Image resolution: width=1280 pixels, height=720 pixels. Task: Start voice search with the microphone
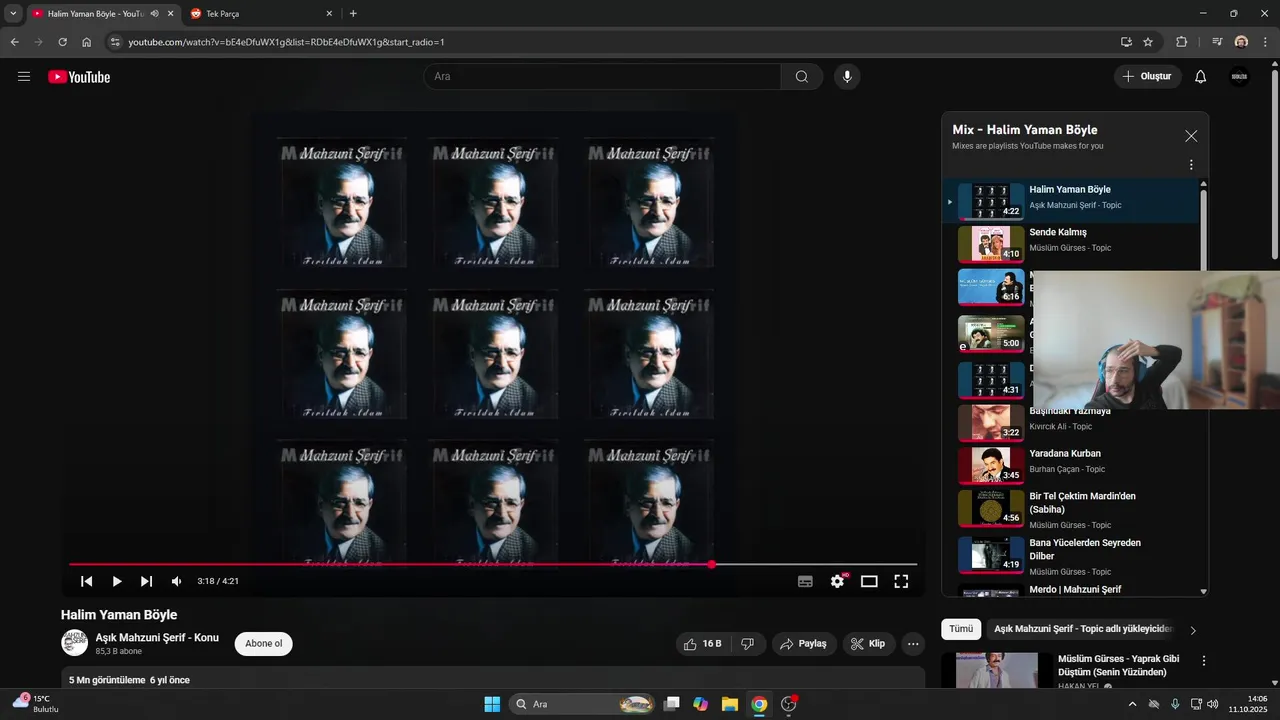point(847,77)
